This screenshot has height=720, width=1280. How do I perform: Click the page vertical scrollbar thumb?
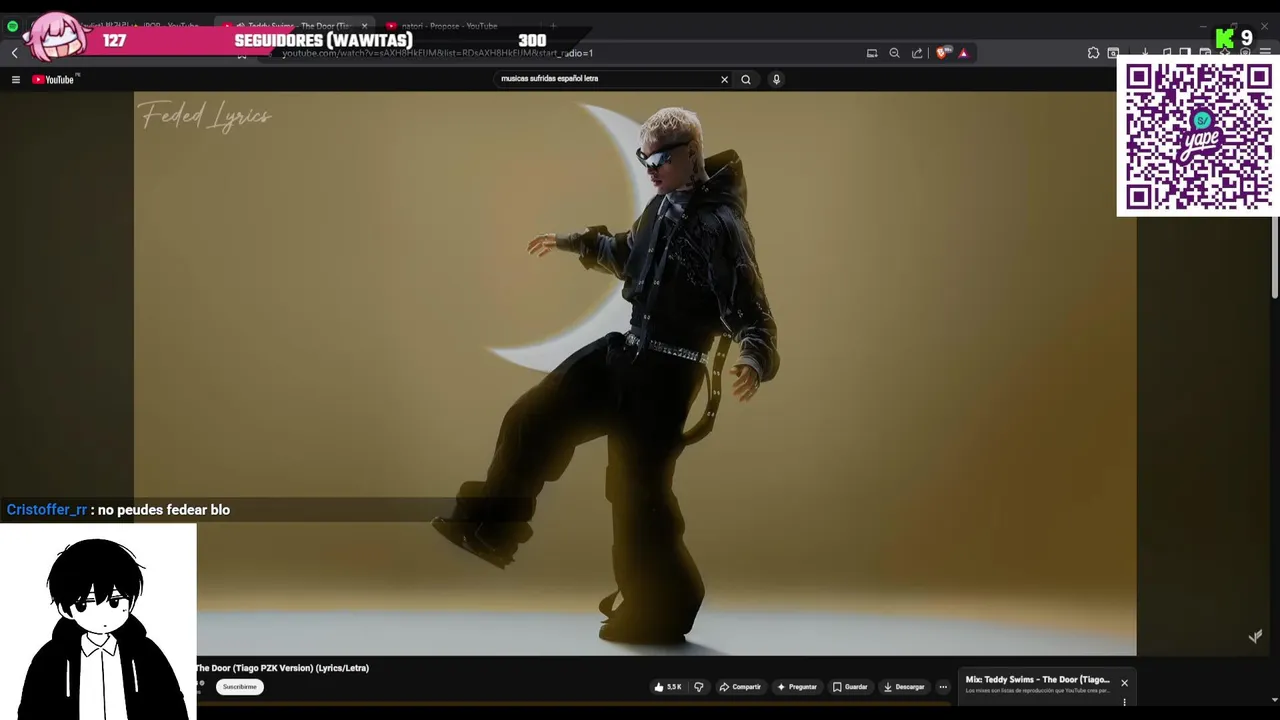pos(1275,255)
